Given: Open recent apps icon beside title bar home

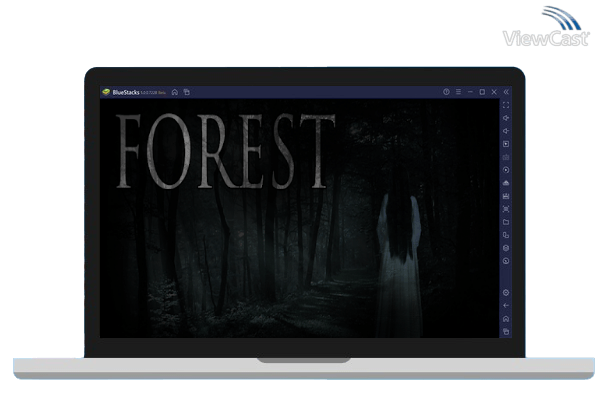Looking at the screenshot, I should 187,92.
